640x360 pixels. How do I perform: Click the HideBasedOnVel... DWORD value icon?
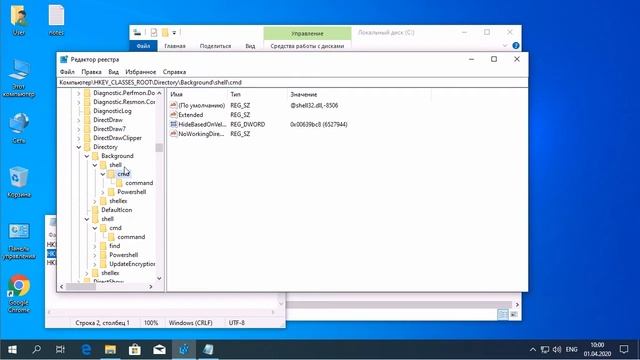pos(173,124)
